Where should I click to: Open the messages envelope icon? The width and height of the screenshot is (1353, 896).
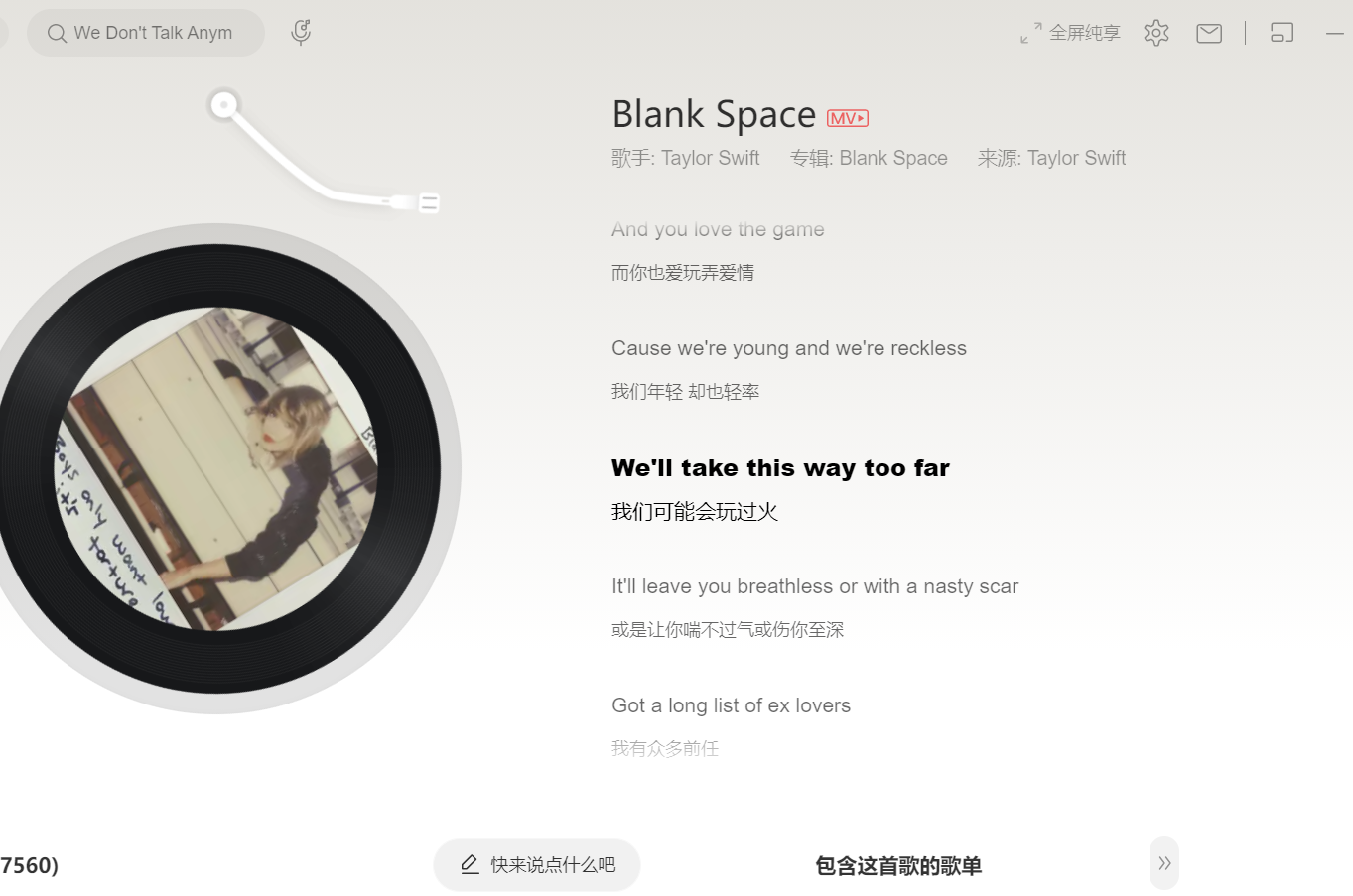coord(1209,33)
